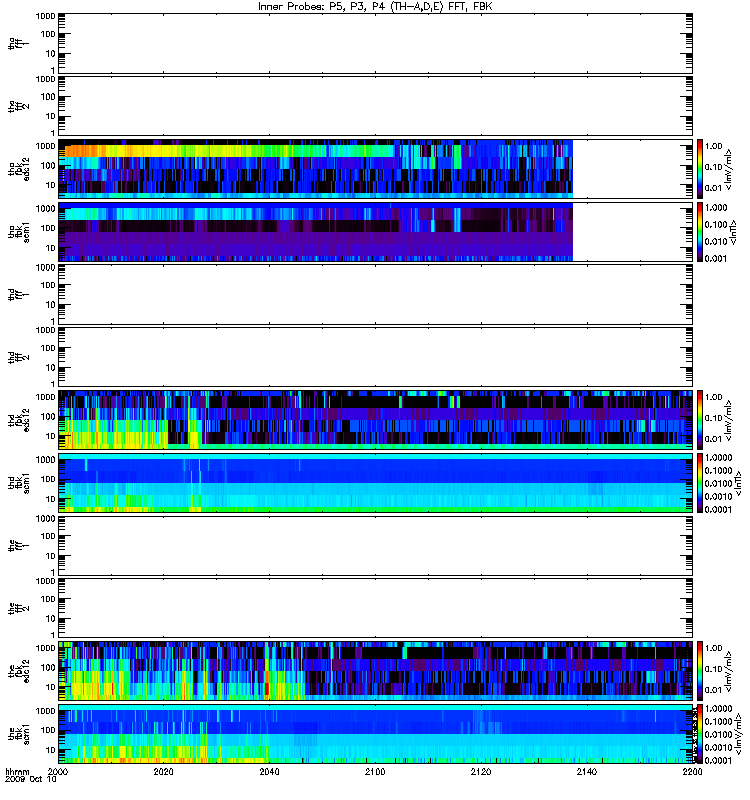Click the the fbk edc12 color bar
Screen dimensions: 750x800
click(700, 671)
